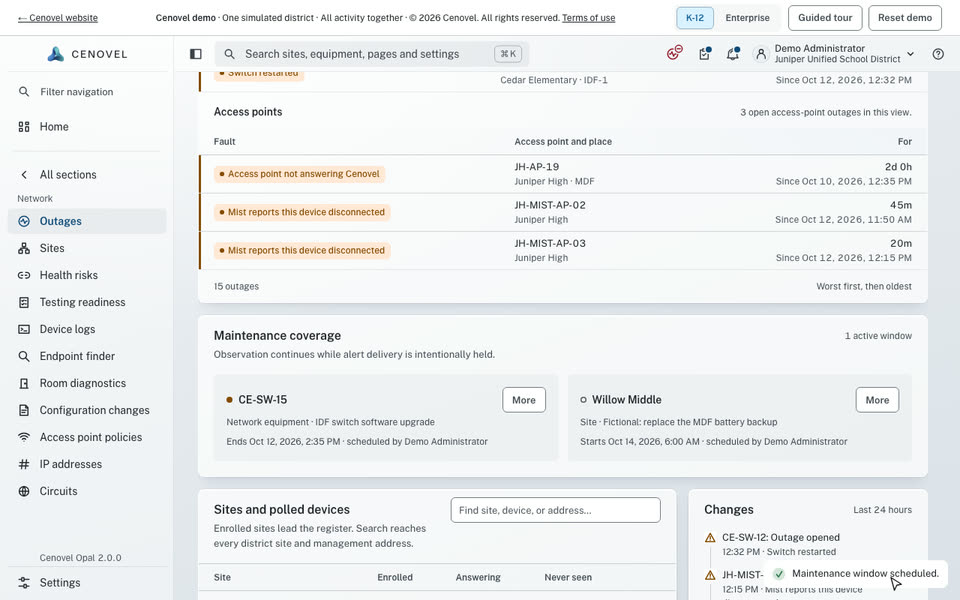The image size is (960, 600).
Task: Open Home in the navigation
Action: (x=87, y=127)
